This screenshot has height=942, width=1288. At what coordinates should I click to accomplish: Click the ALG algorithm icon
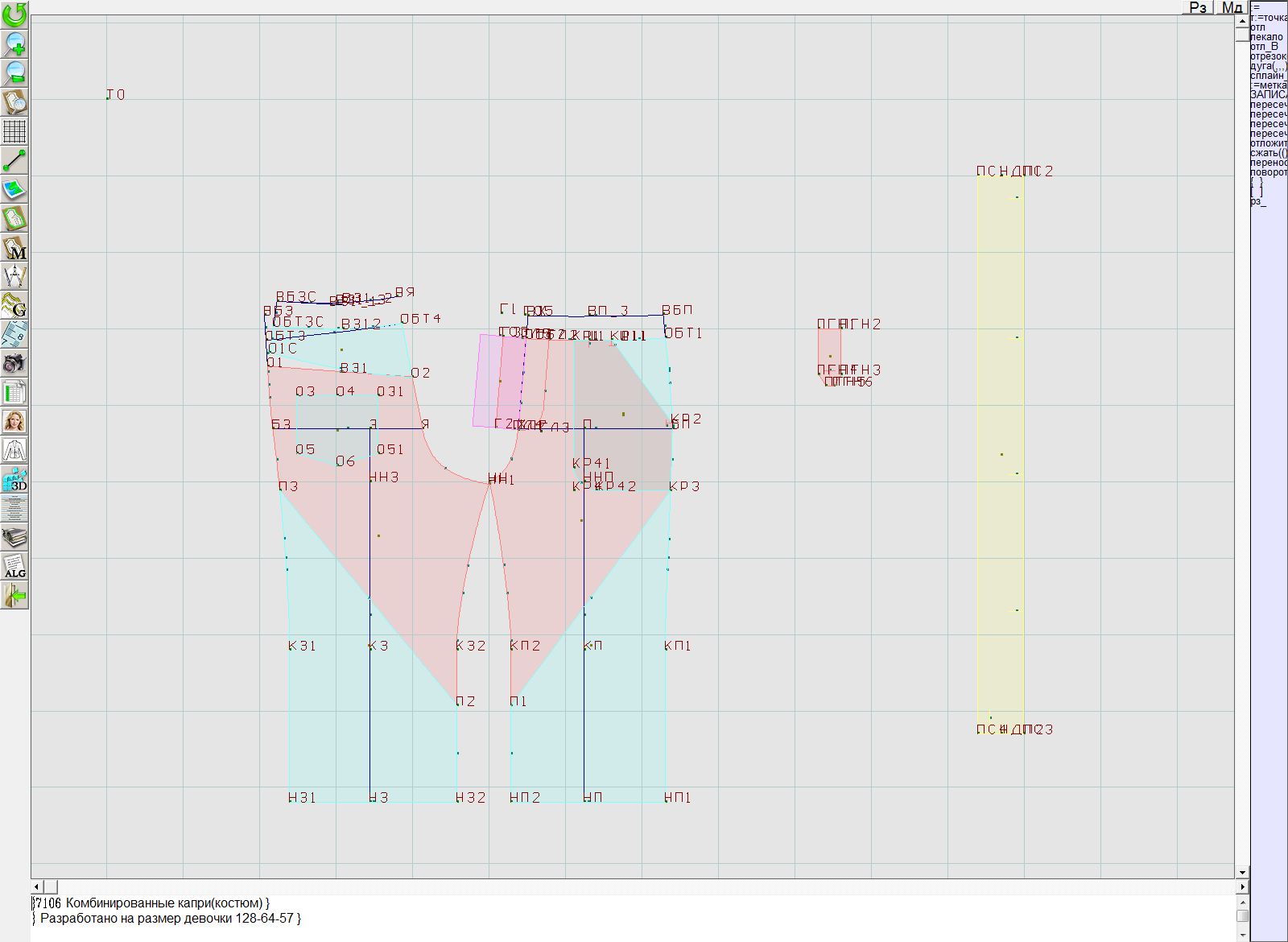point(14,566)
